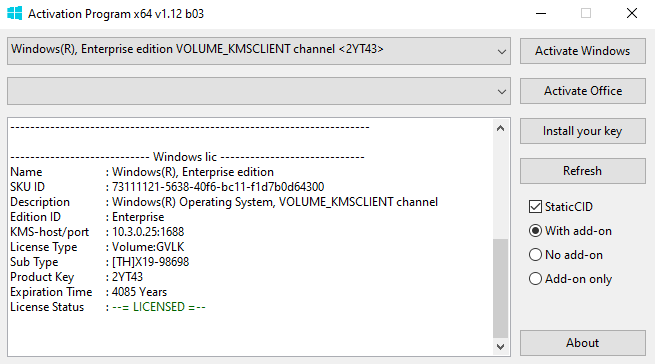Minimize the Activation Program window

pos(541,13)
